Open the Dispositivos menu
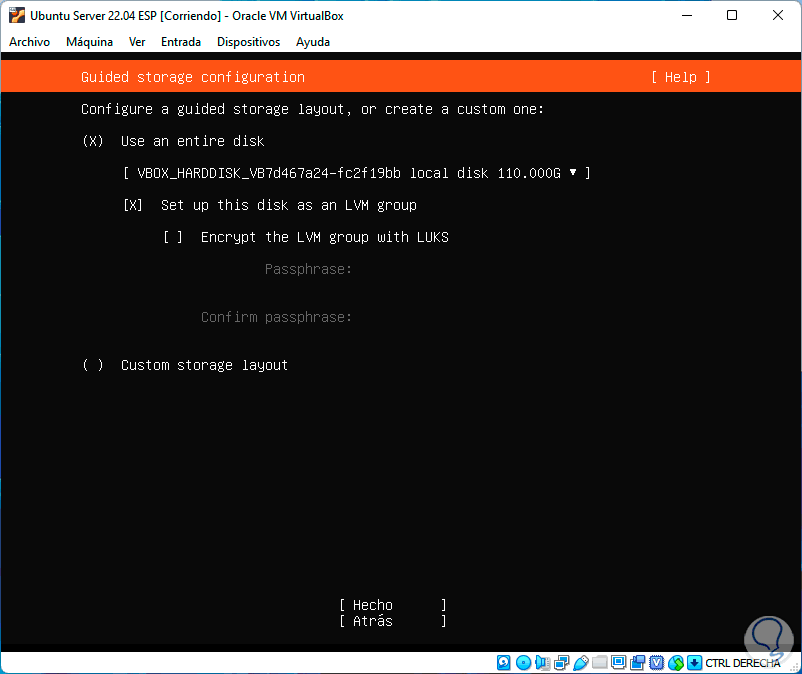This screenshot has height=674, width=802. coord(249,42)
